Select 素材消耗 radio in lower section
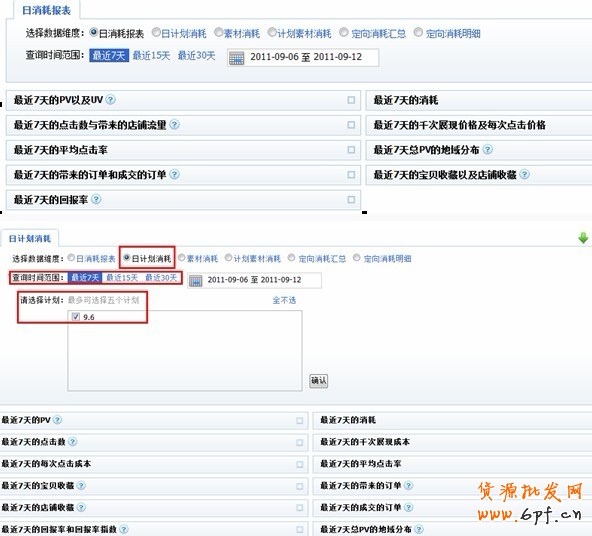This screenshot has height=536, width=592. [182, 257]
